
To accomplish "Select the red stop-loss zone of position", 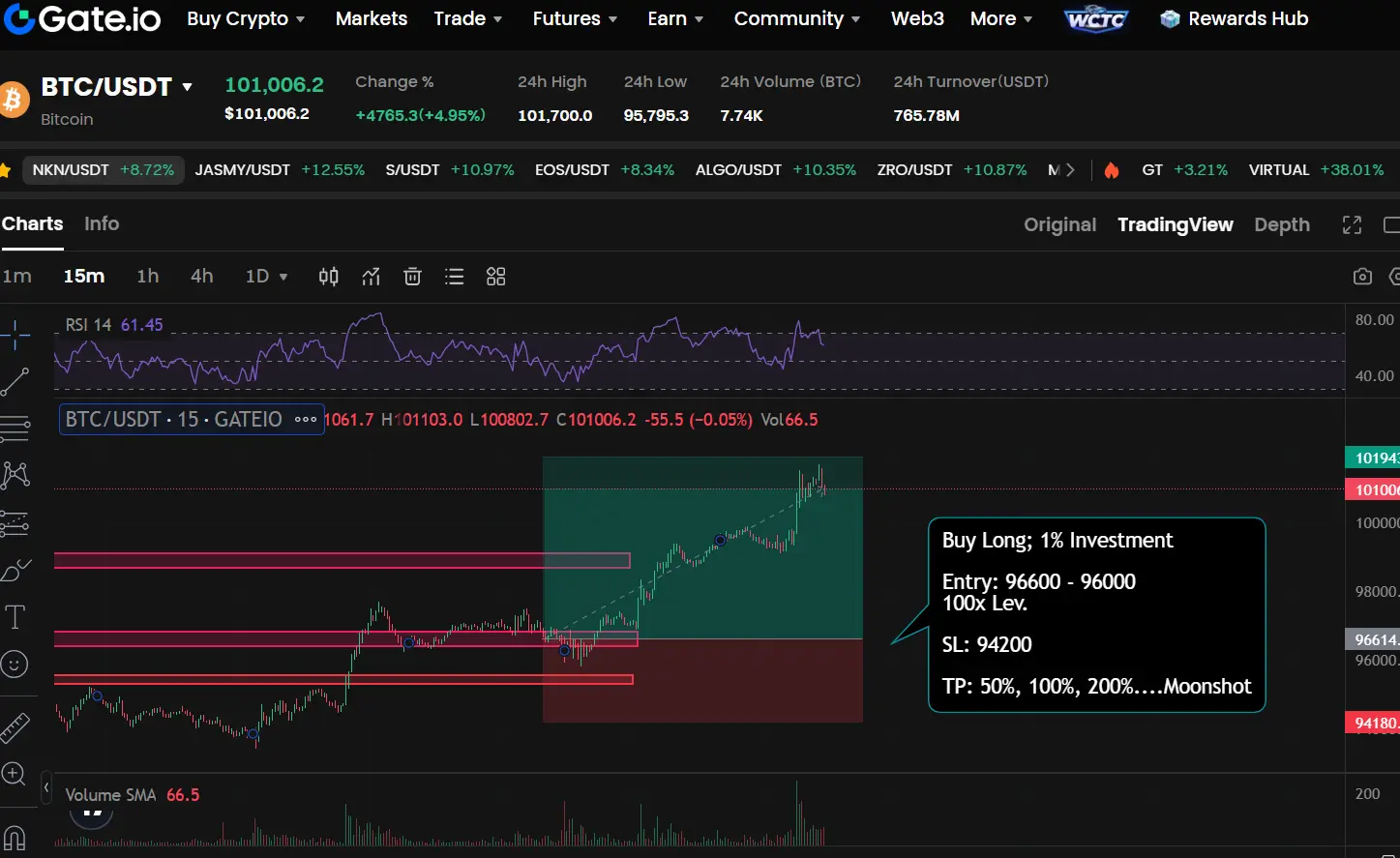I will tap(702, 680).
